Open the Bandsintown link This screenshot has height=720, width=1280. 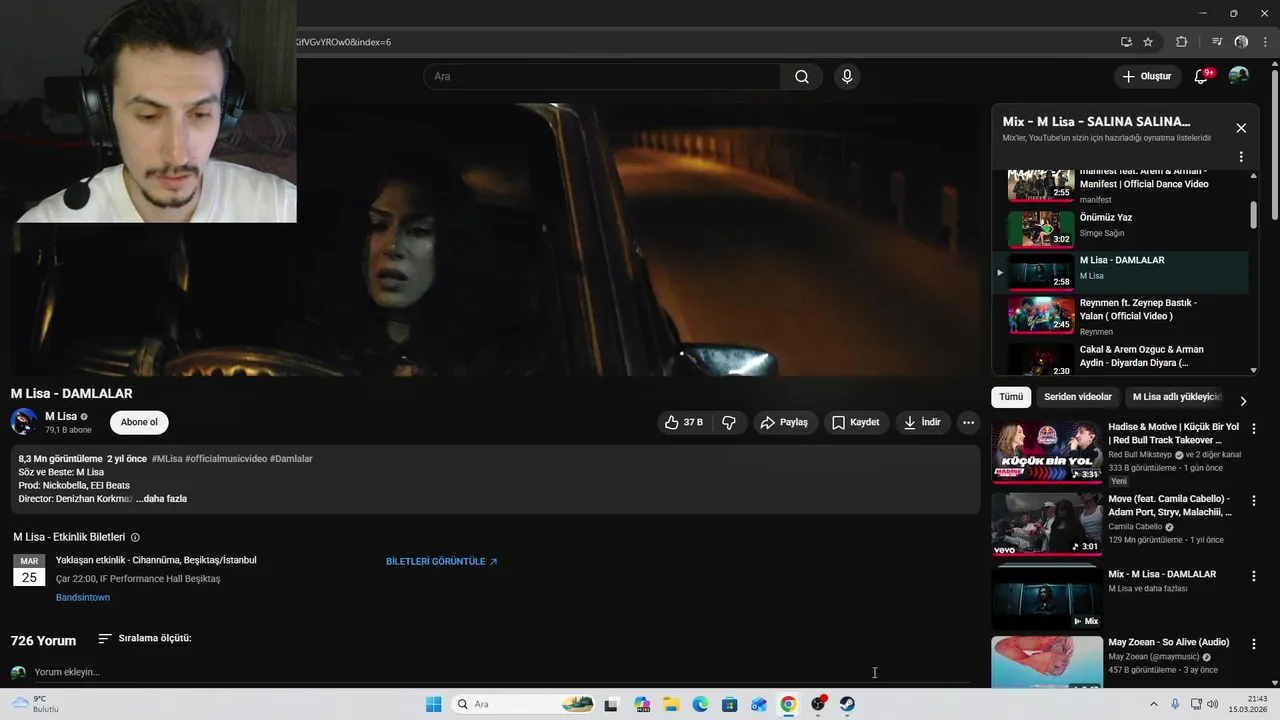point(83,598)
